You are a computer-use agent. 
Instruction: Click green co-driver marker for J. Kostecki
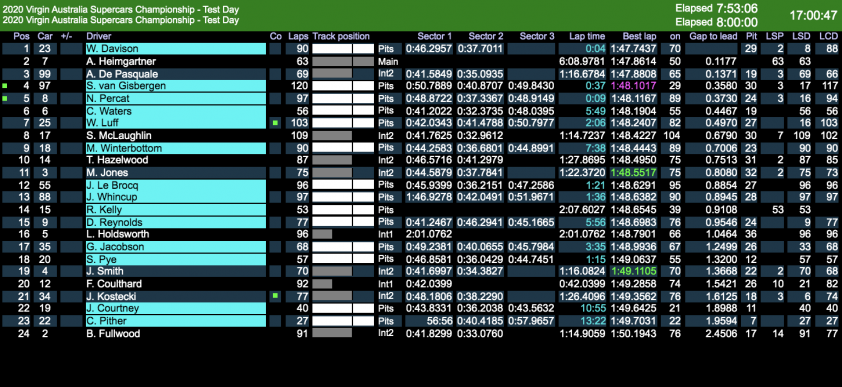[275, 296]
